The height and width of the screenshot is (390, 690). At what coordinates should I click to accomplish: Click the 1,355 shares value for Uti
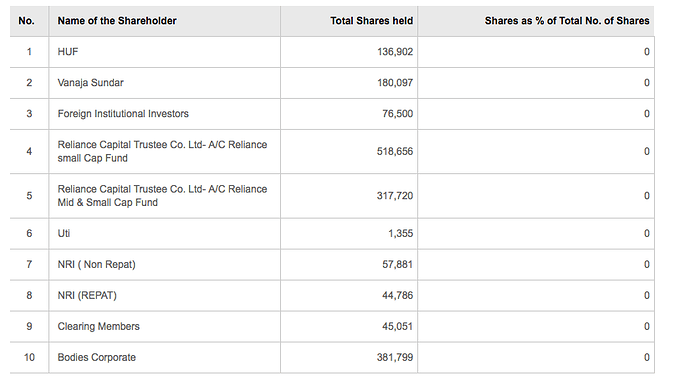pyautogui.click(x=400, y=233)
